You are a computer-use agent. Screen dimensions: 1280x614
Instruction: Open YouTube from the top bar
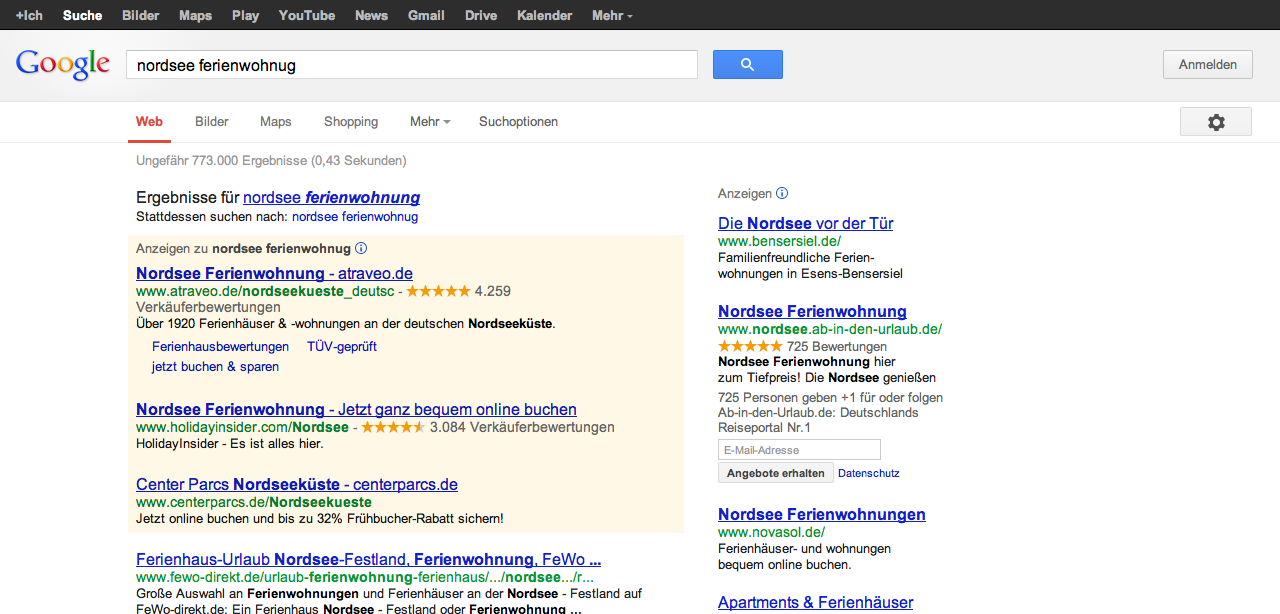click(306, 16)
